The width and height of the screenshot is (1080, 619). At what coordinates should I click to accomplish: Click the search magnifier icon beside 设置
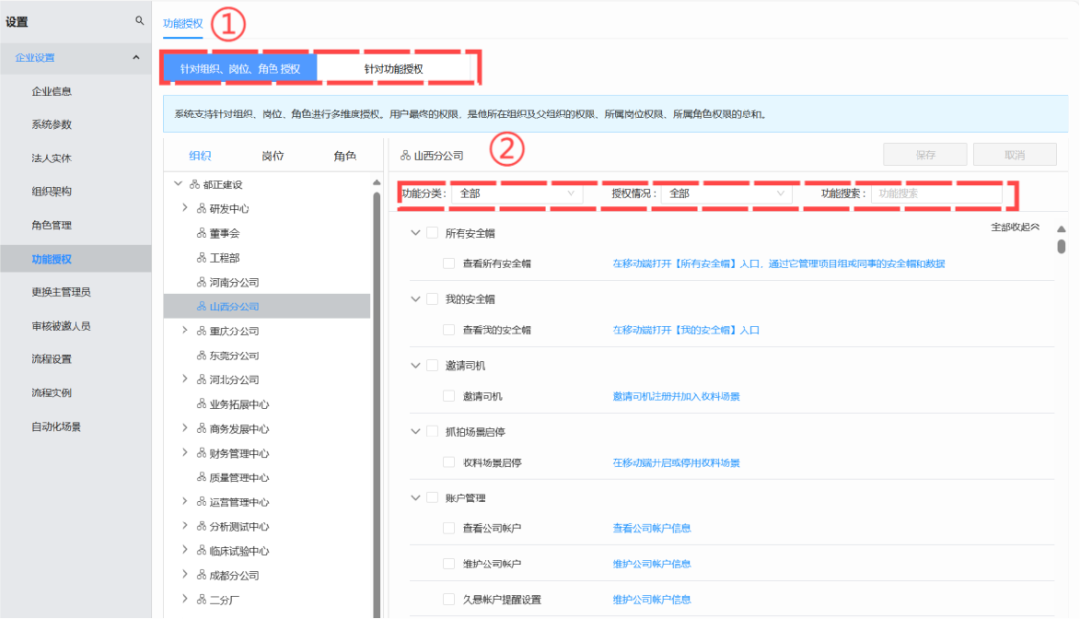coord(139,21)
